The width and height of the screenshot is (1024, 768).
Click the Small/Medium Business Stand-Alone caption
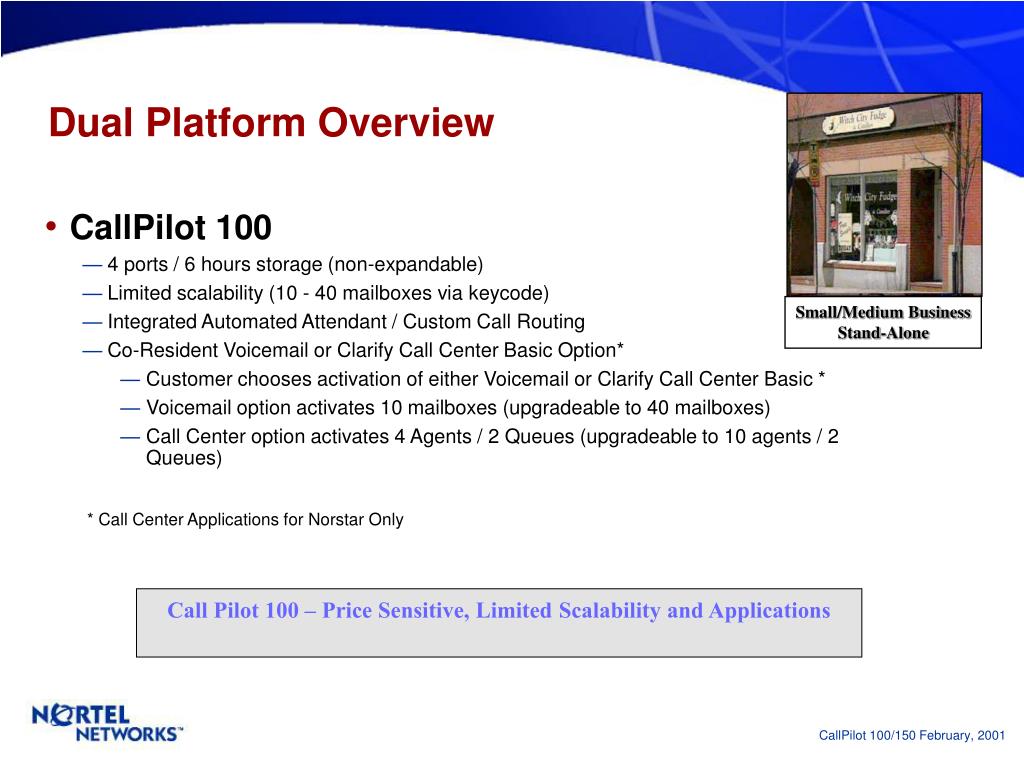pyautogui.click(x=883, y=323)
